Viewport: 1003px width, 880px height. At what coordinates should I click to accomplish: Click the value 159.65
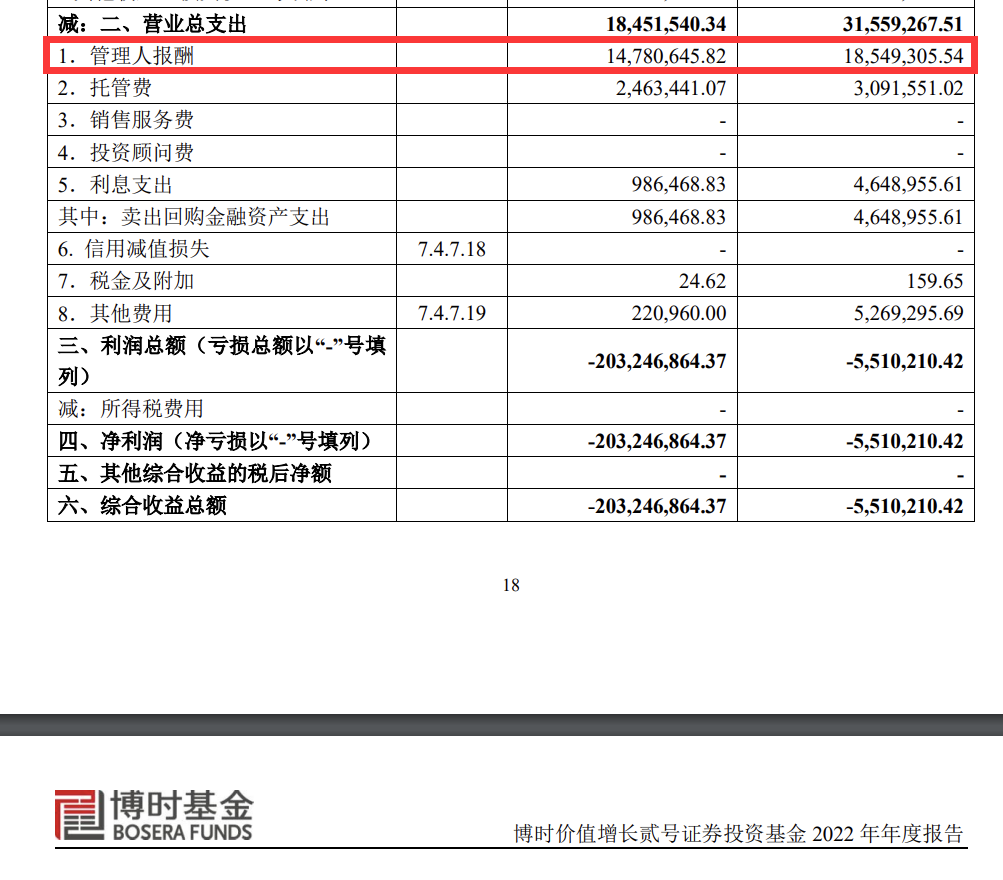coord(935,281)
